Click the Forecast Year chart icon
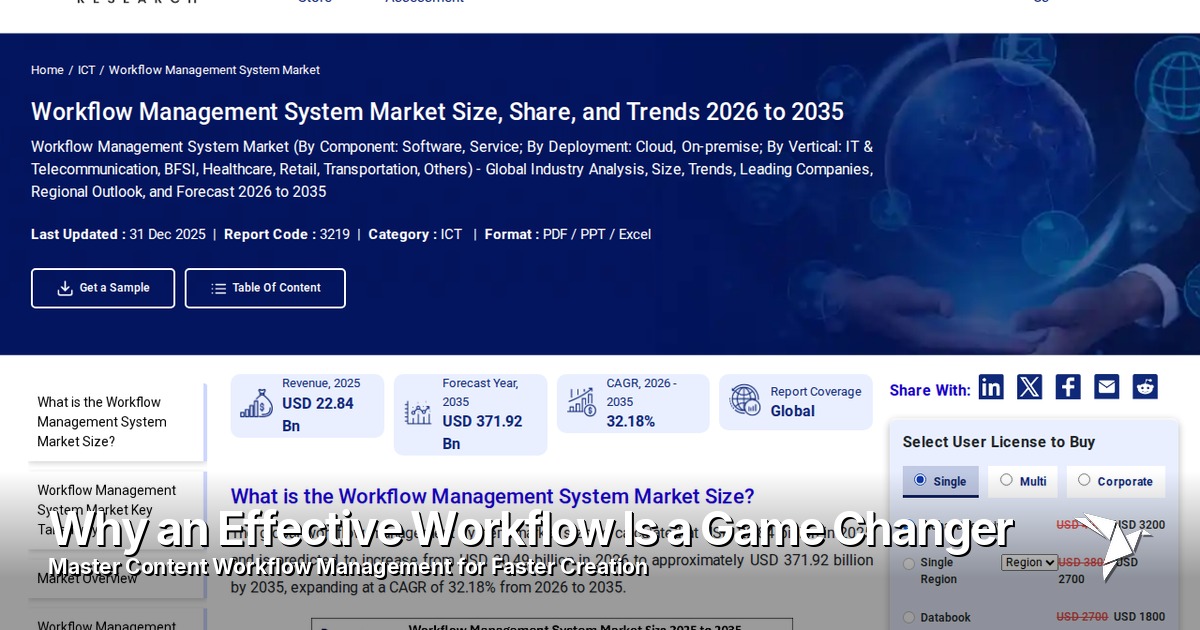This screenshot has width=1200, height=630. (418, 412)
